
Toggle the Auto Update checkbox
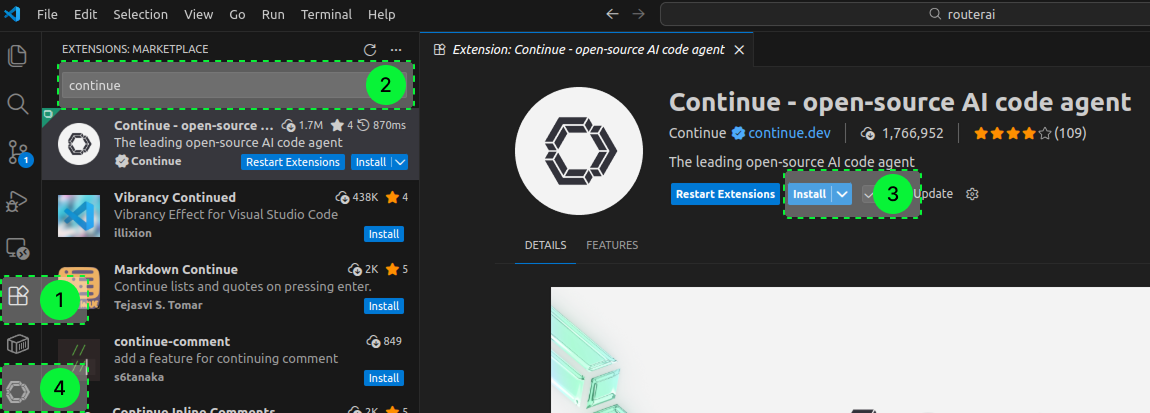click(868, 194)
